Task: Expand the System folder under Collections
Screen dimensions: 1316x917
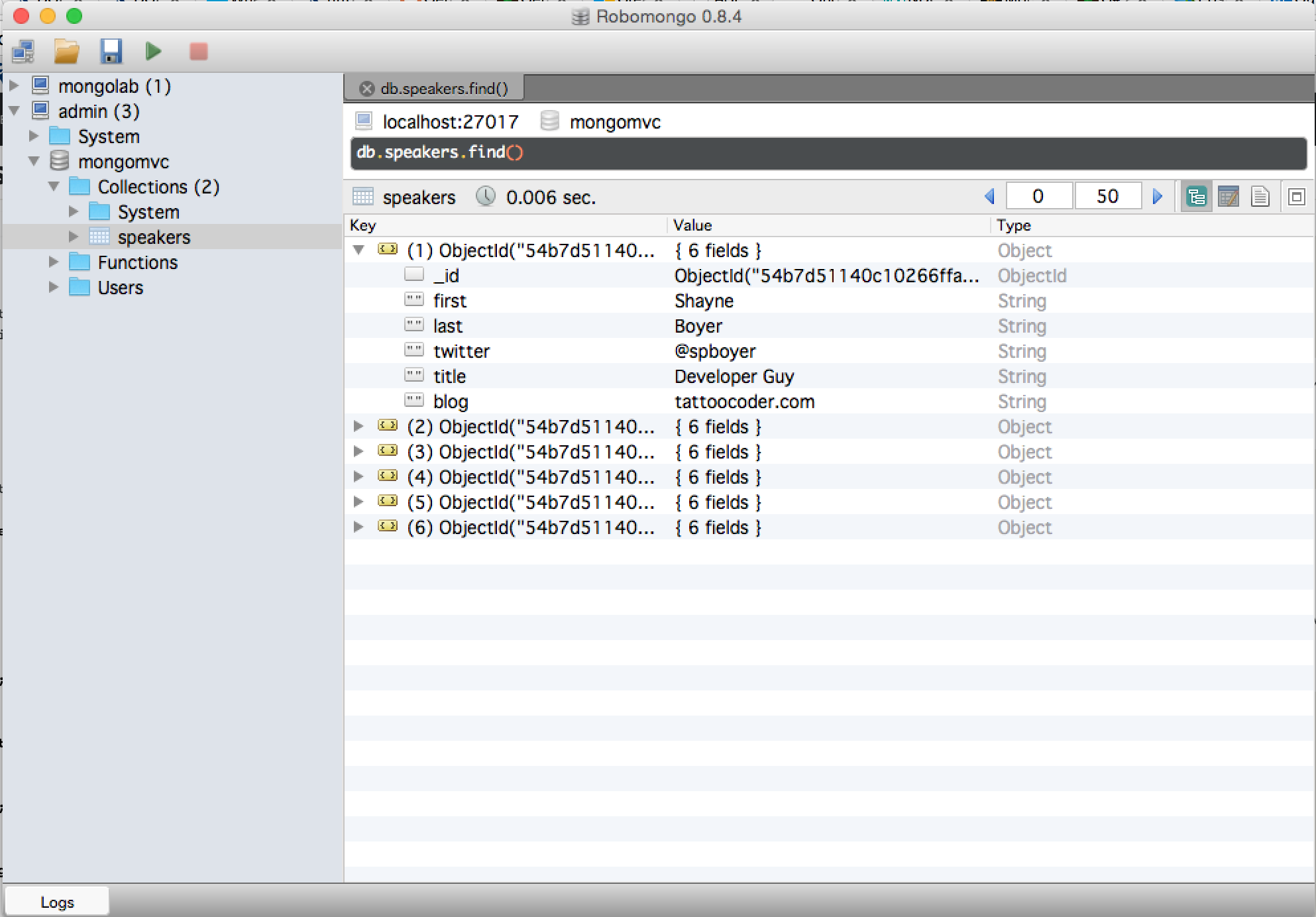Action: pos(74,211)
